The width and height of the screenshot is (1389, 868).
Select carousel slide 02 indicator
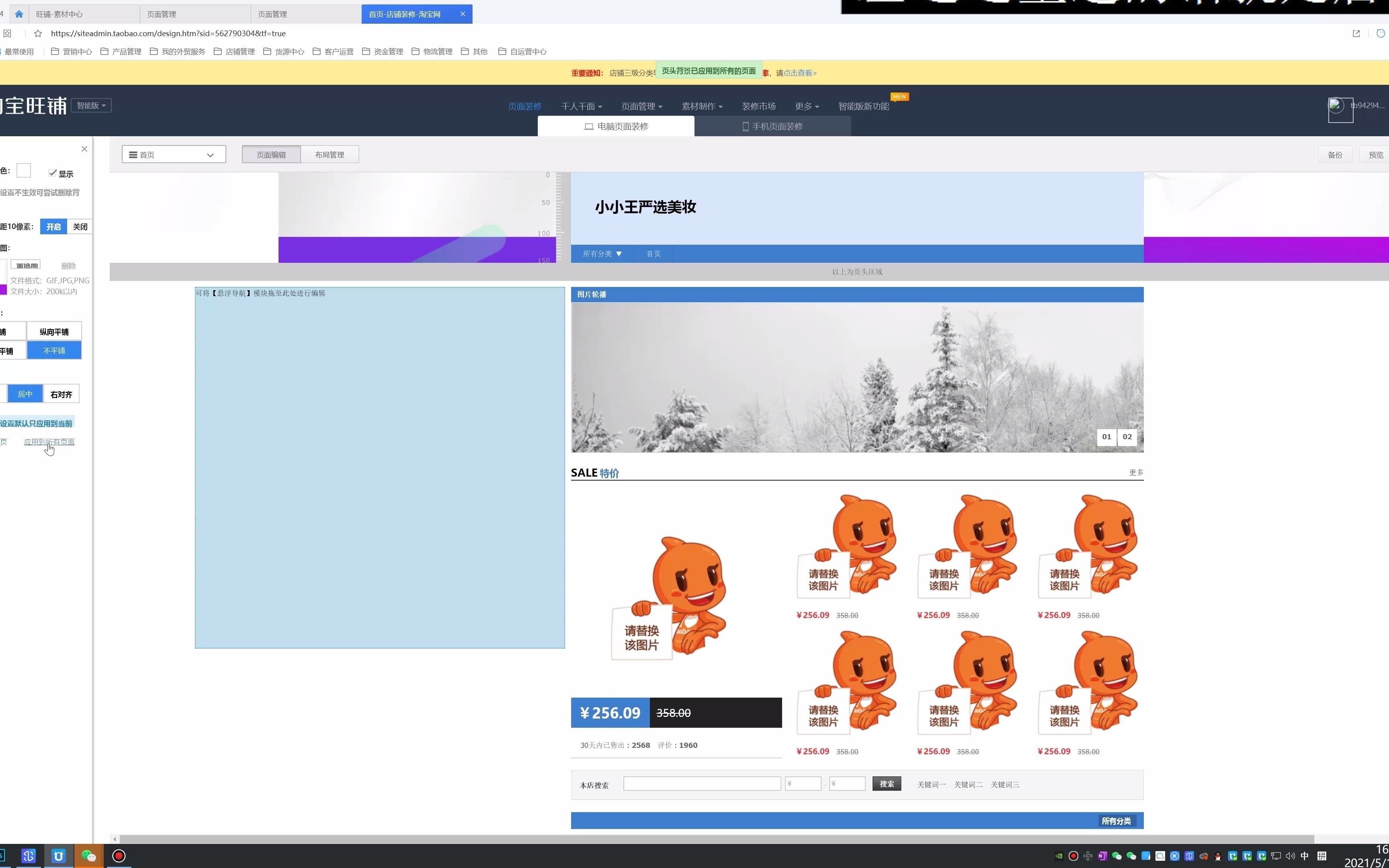click(x=1127, y=437)
